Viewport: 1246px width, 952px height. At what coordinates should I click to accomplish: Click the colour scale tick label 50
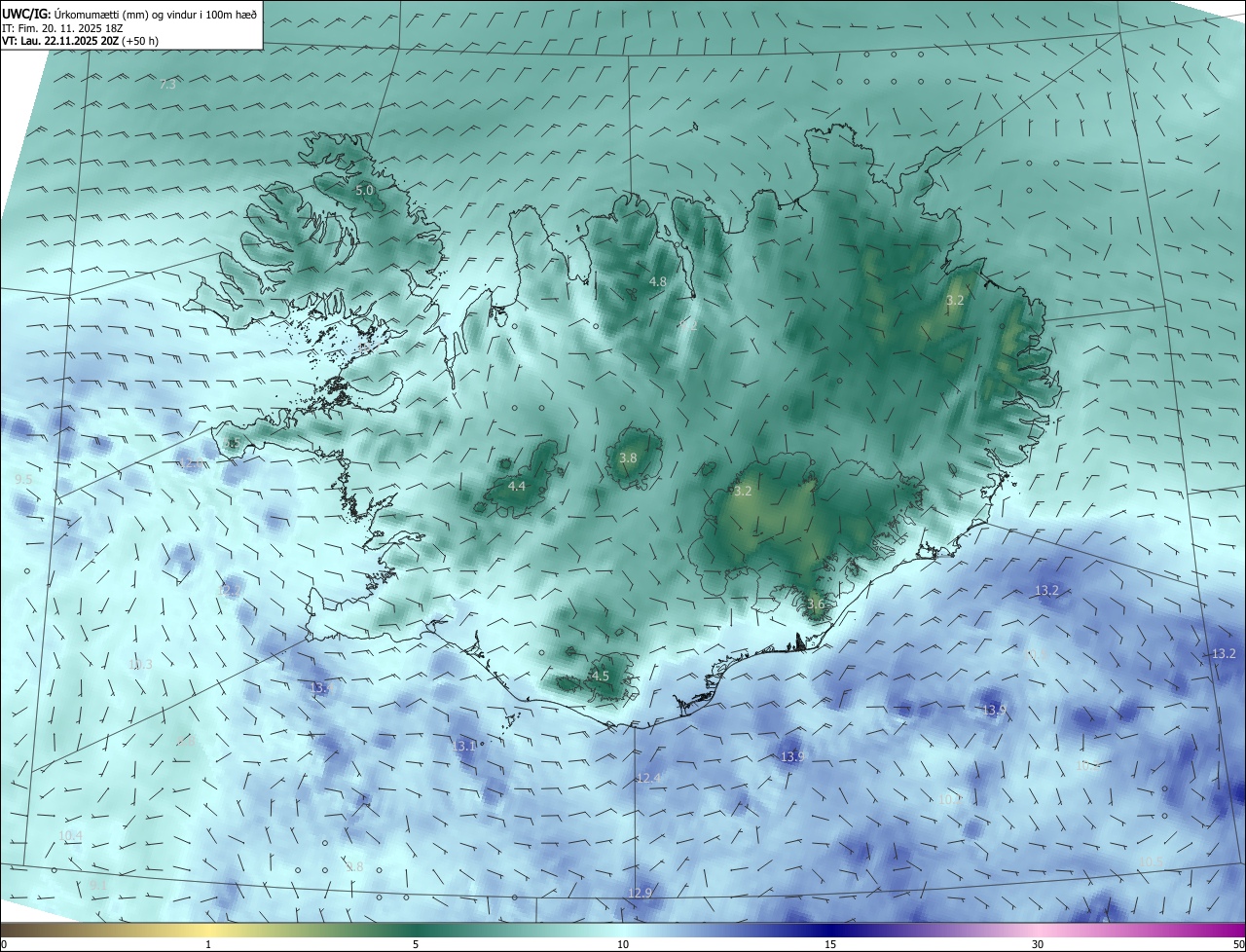1238,944
